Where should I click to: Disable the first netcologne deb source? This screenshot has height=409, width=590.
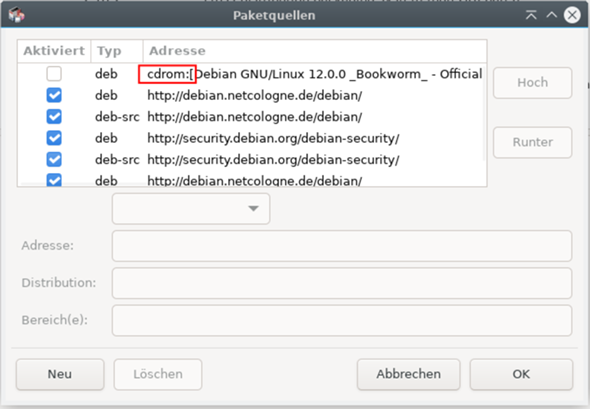point(54,95)
